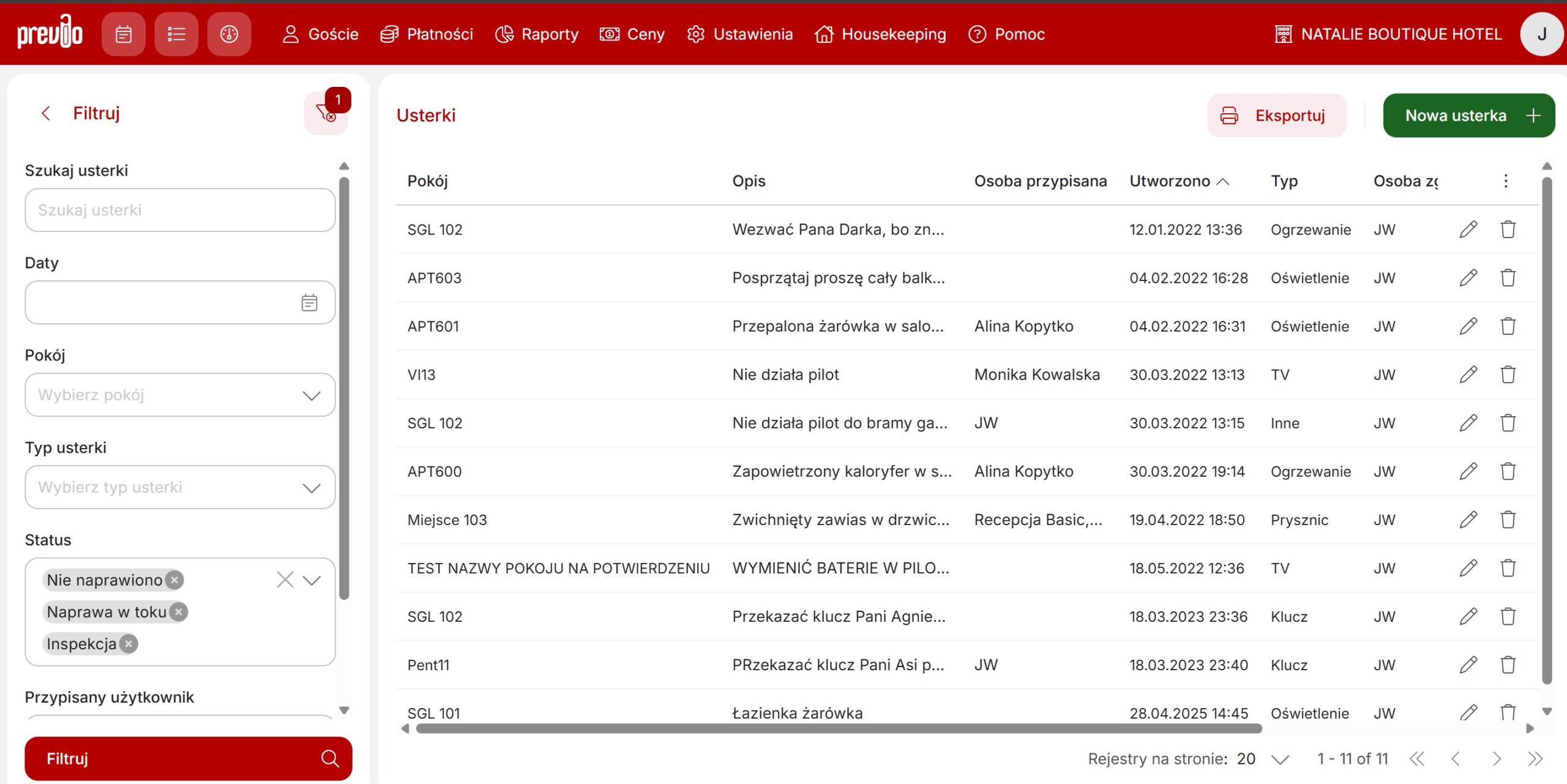This screenshot has height=784, width=1567.
Task: Delete the APT600 fault row
Action: click(x=1508, y=471)
